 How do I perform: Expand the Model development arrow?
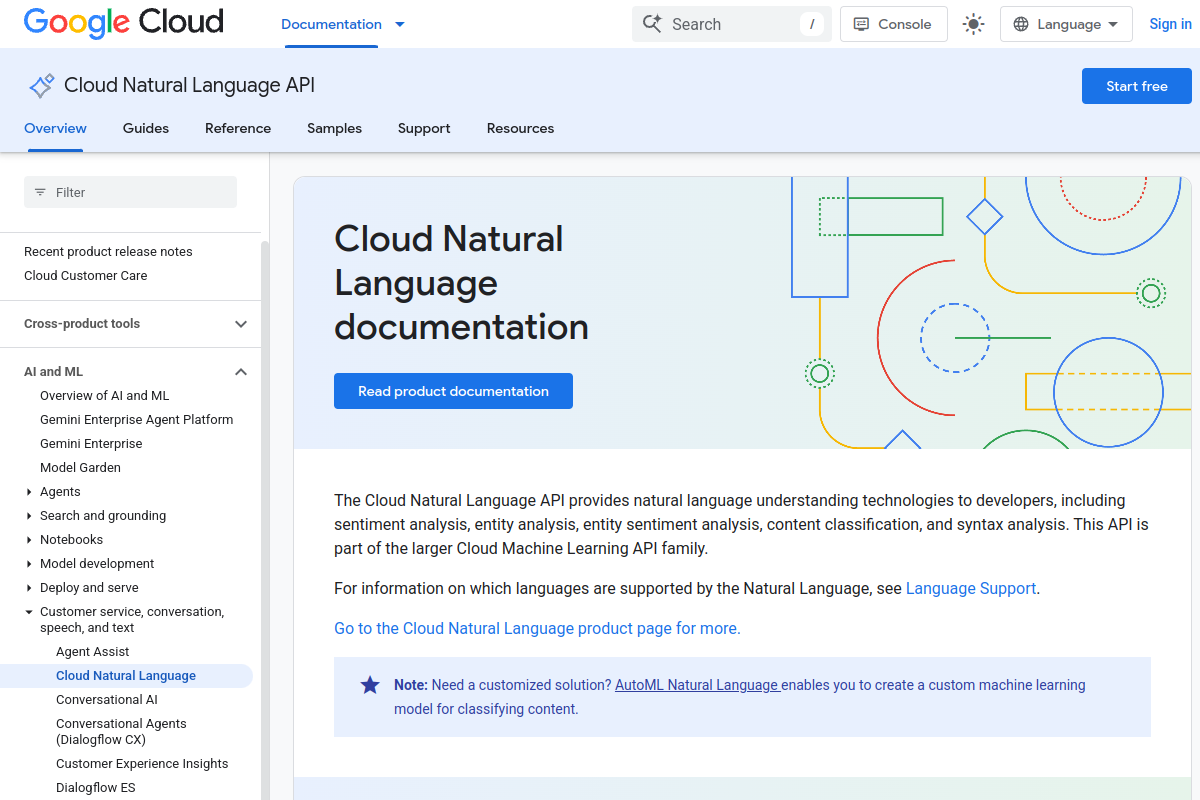pyautogui.click(x=29, y=564)
